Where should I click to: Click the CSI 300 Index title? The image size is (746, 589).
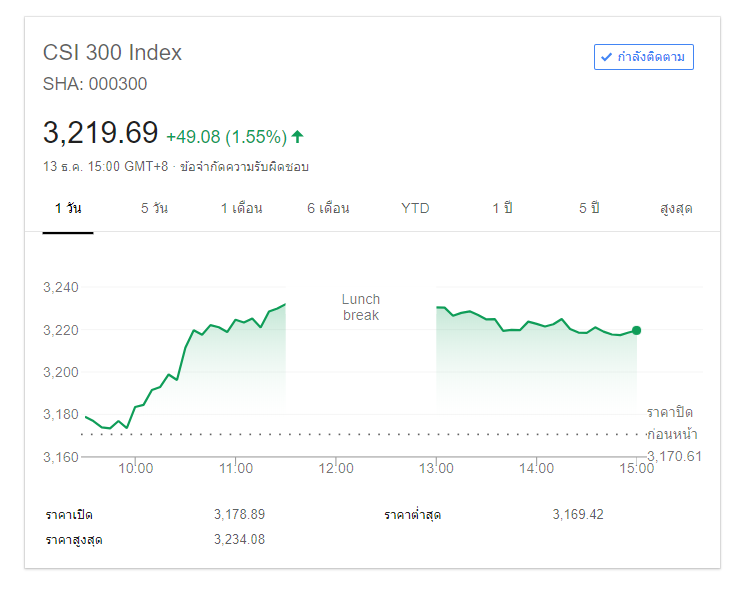(x=112, y=53)
